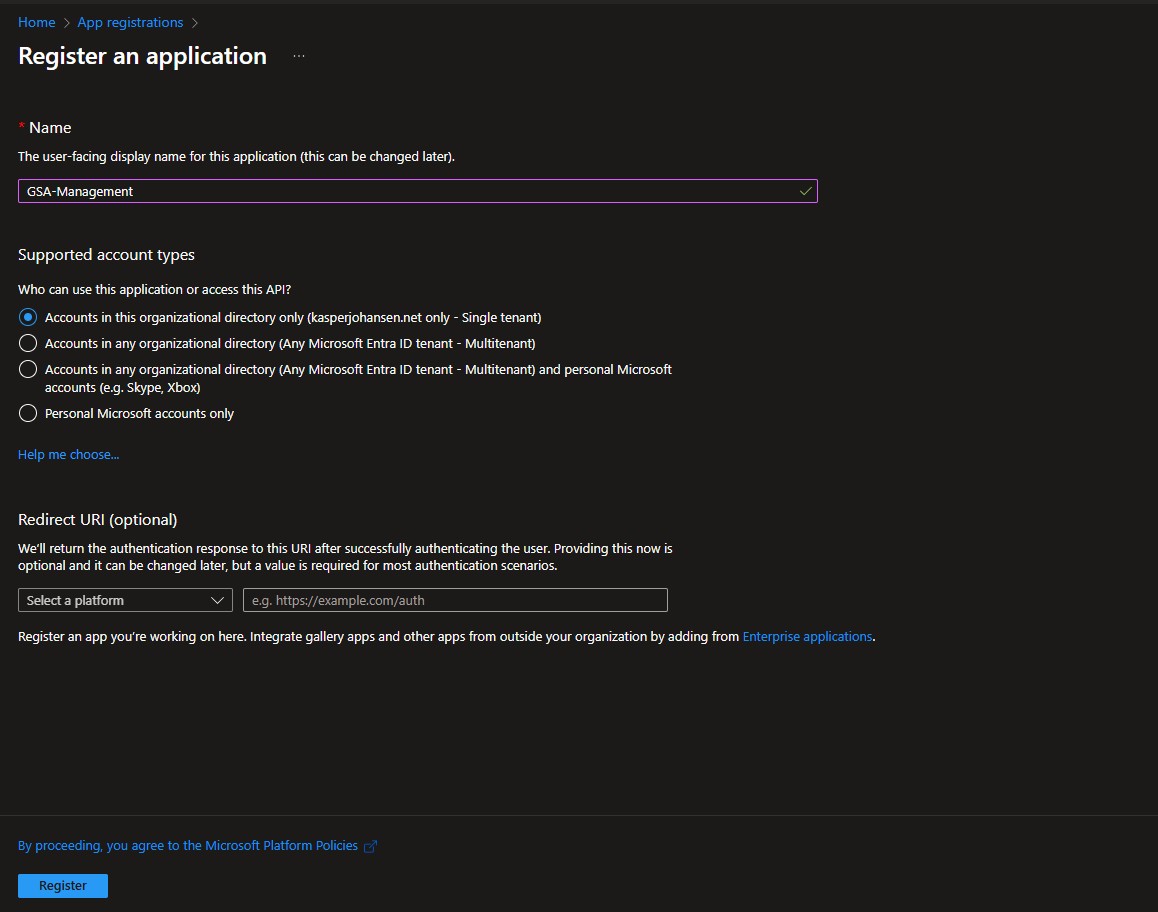Click the Home breadcrumb link
1158x912 pixels.
tap(36, 22)
